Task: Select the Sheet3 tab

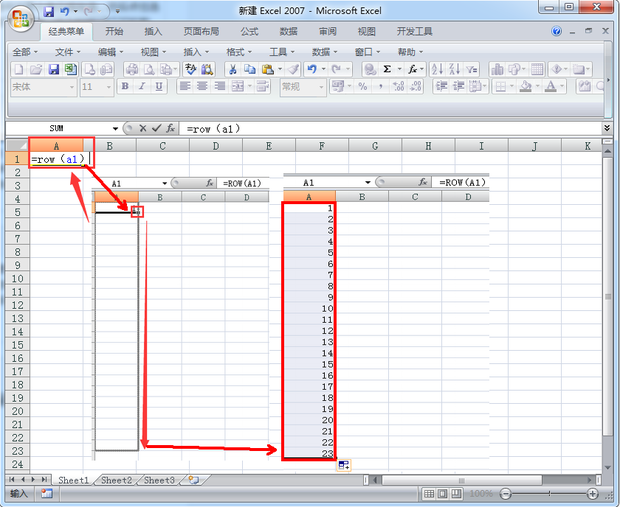Action: 159,480
